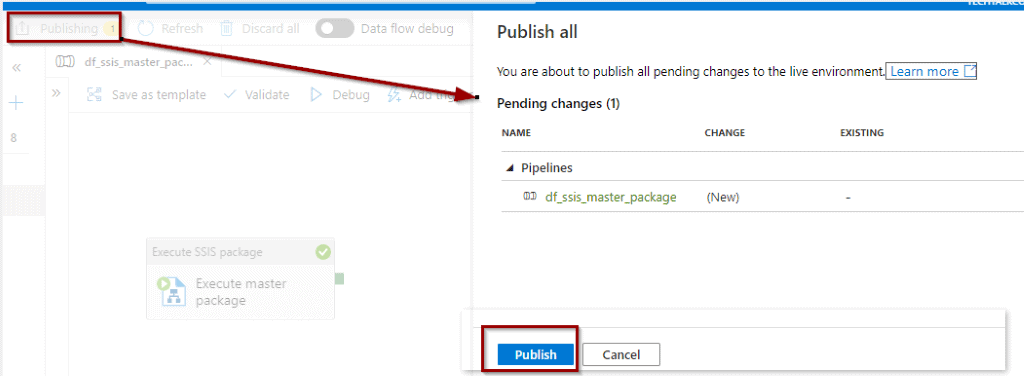Collapse the left sidebar with double chevron

17,67
